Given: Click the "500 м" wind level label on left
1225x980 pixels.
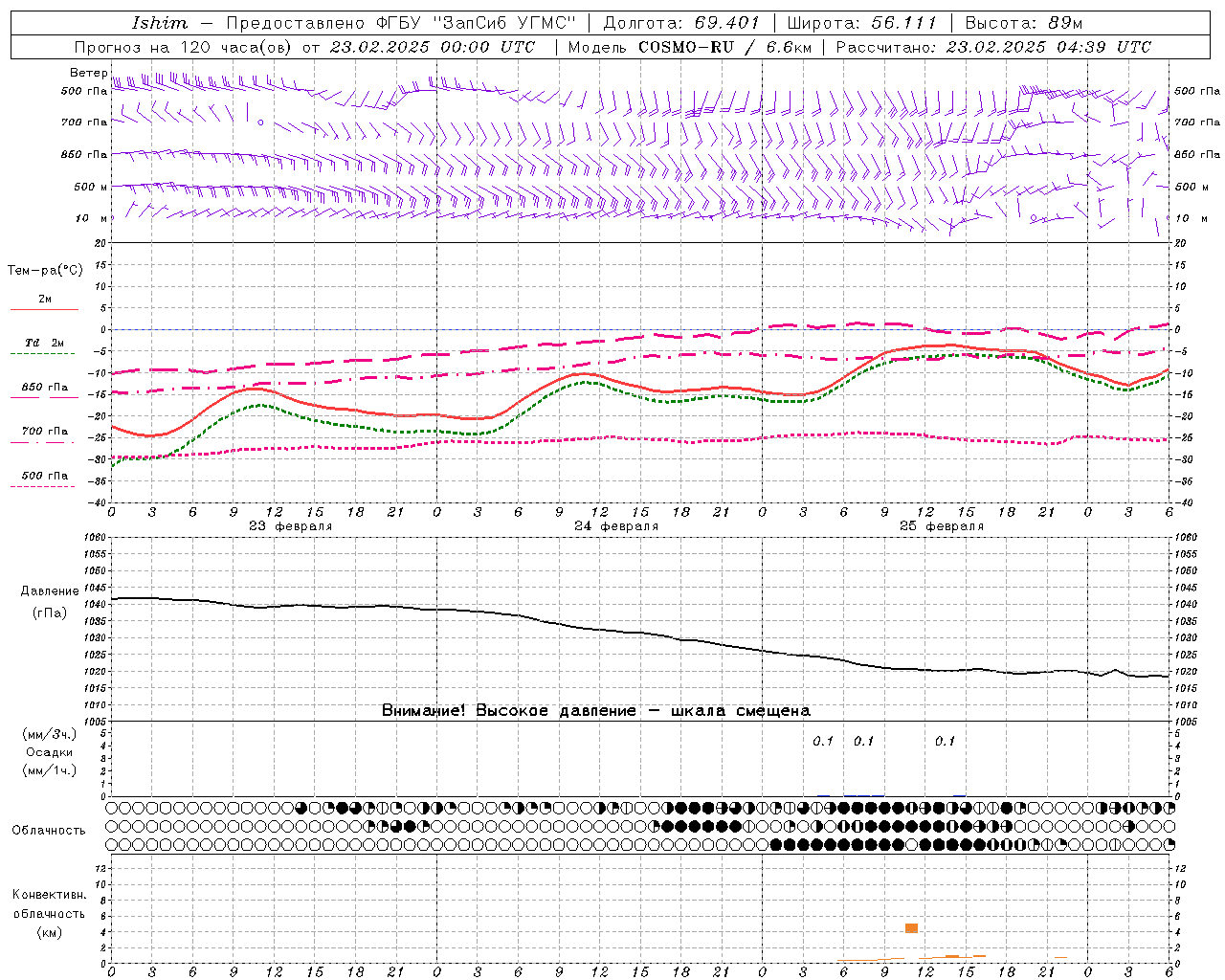Looking at the screenshot, I should [91, 187].
